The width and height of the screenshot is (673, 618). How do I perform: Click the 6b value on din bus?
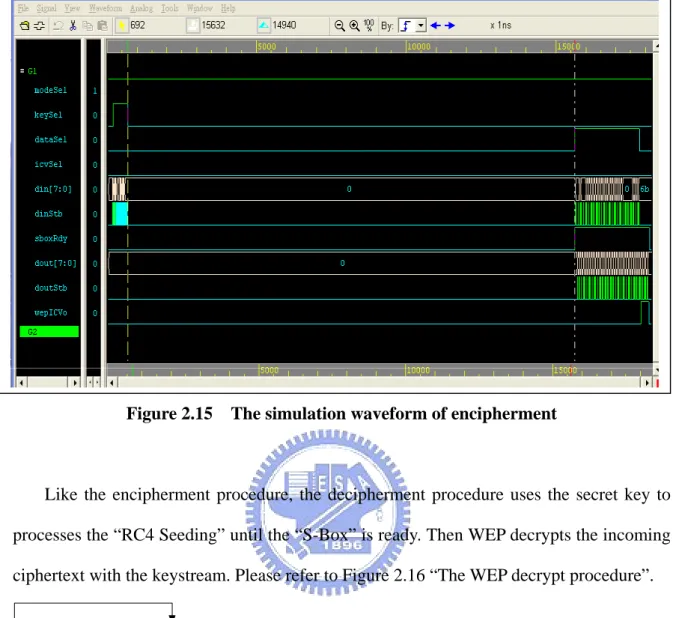(644, 189)
